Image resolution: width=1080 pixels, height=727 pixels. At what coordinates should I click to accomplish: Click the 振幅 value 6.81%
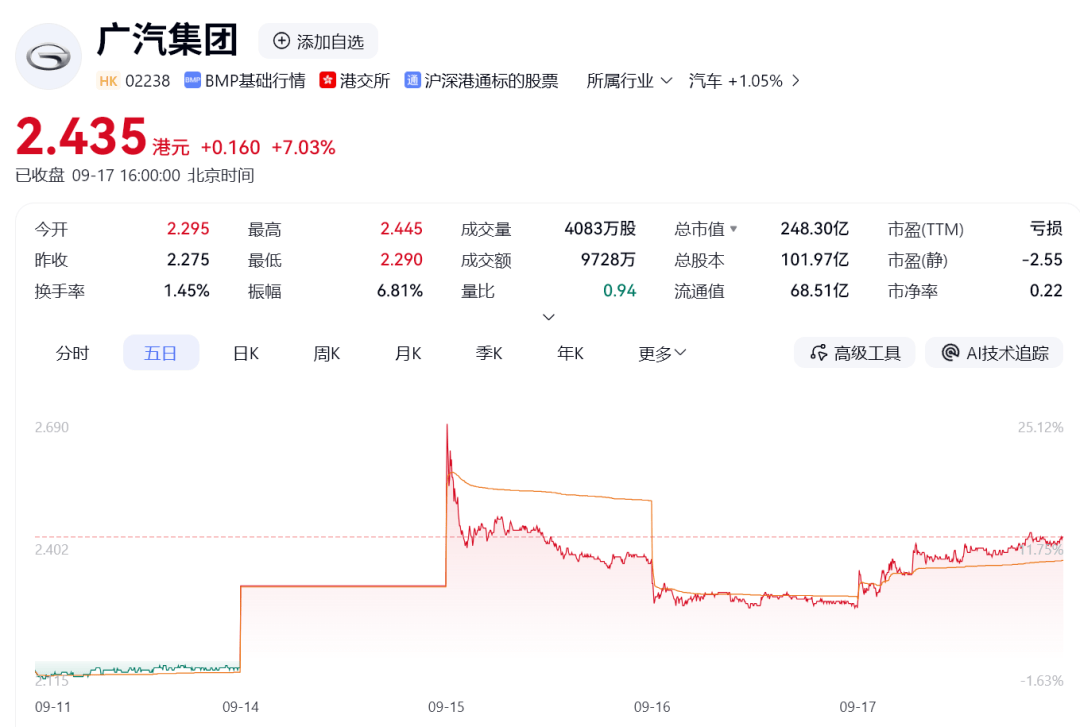(x=399, y=291)
